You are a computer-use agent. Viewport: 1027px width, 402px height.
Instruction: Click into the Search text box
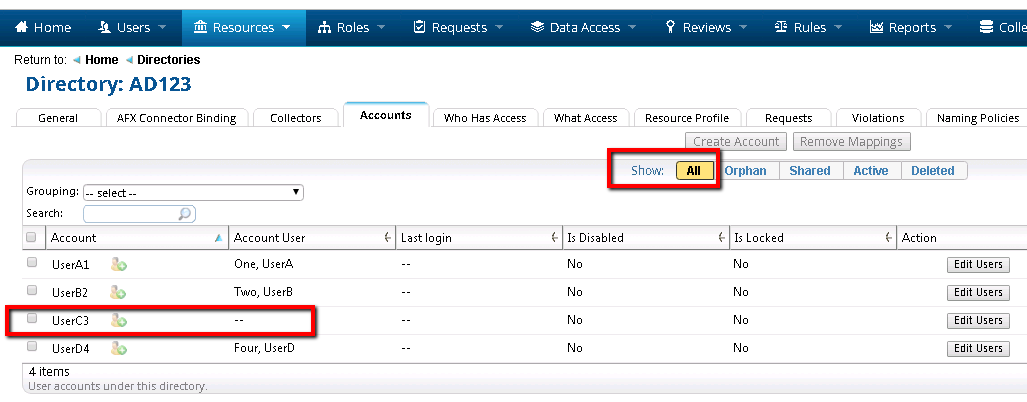[x=130, y=214]
